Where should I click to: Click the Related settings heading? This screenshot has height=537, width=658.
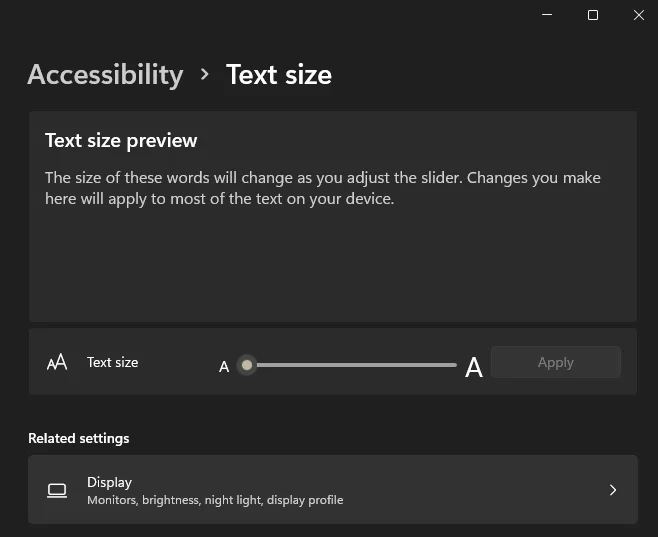pyautogui.click(x=79, y=438)
